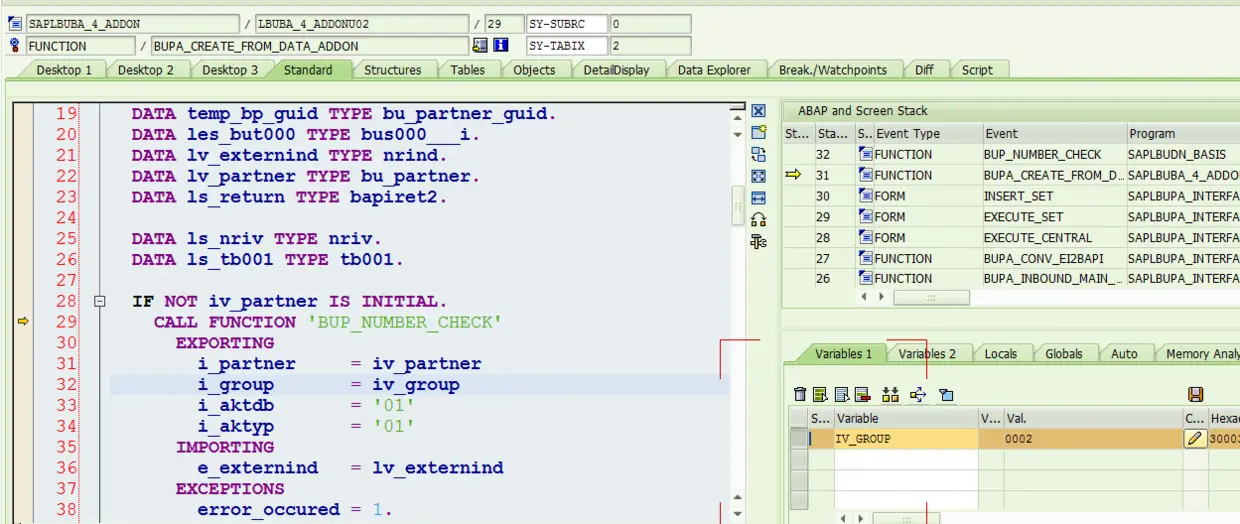Image resolution: width=1240 pixels, height=524 pixels.
Task: Open the Tables tab
Action: pyautogui.click(x=467, y=70)
